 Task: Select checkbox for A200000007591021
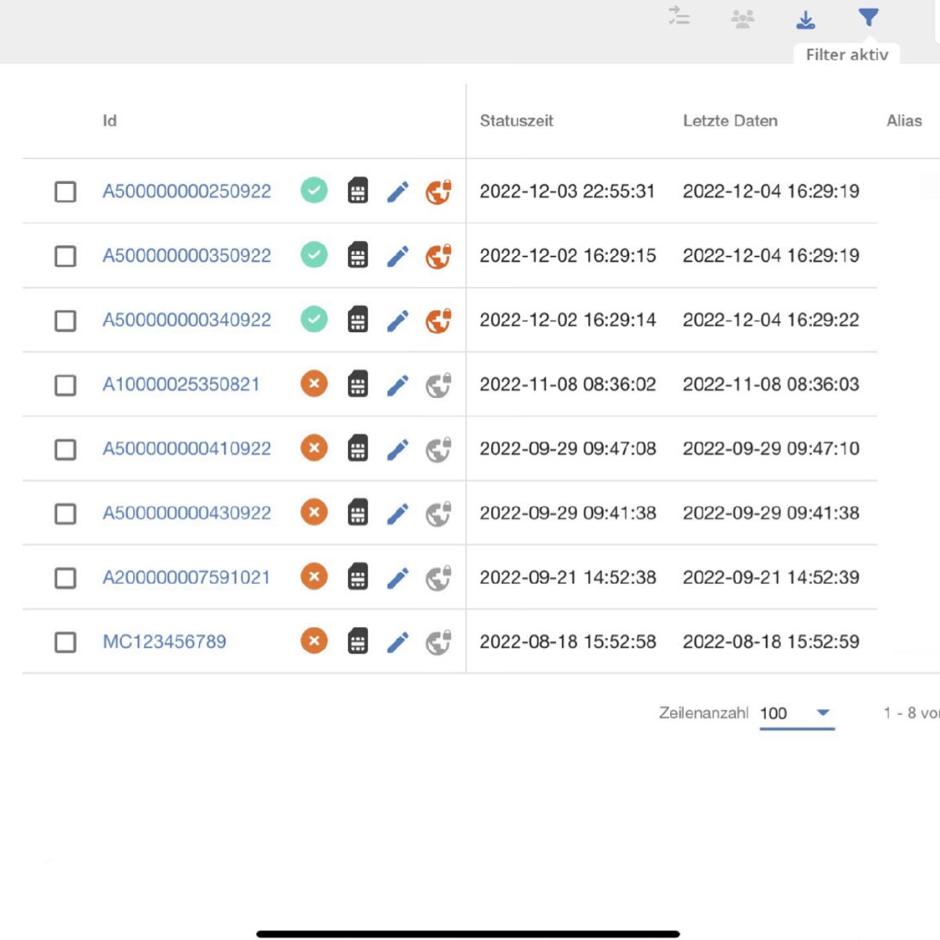(65, 578)
